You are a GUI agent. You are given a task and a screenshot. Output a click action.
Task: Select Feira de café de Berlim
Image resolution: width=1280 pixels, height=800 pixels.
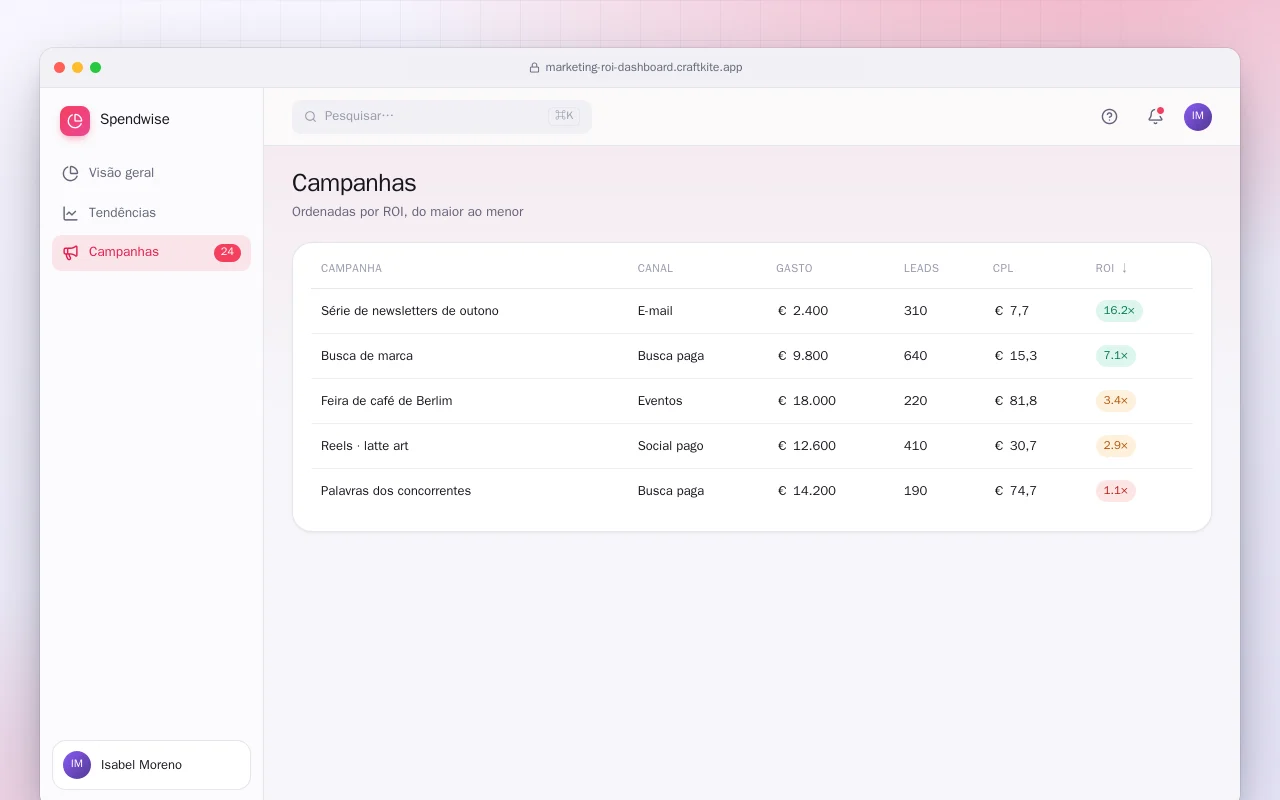(x=387, y=401)
